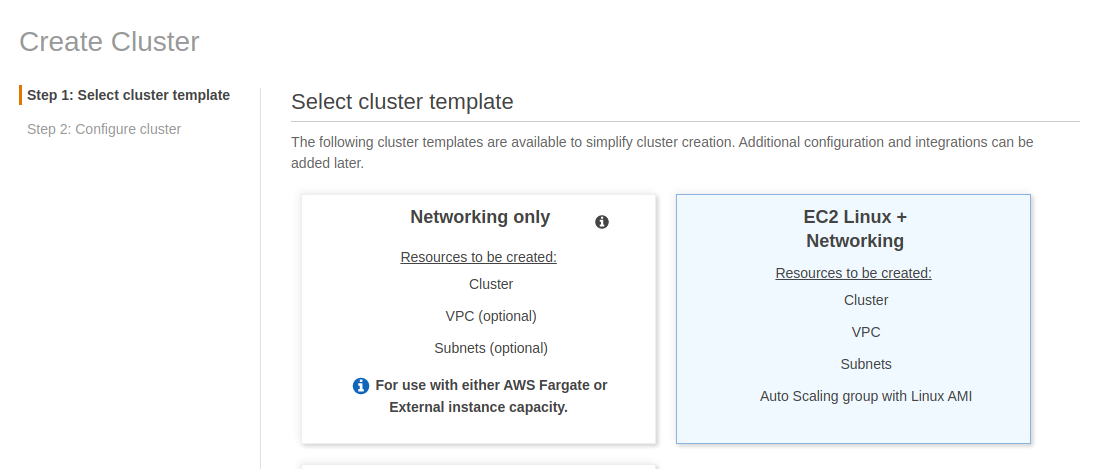
Task: Click Resources to be created under Networking only
Action: tap(478, 257)
